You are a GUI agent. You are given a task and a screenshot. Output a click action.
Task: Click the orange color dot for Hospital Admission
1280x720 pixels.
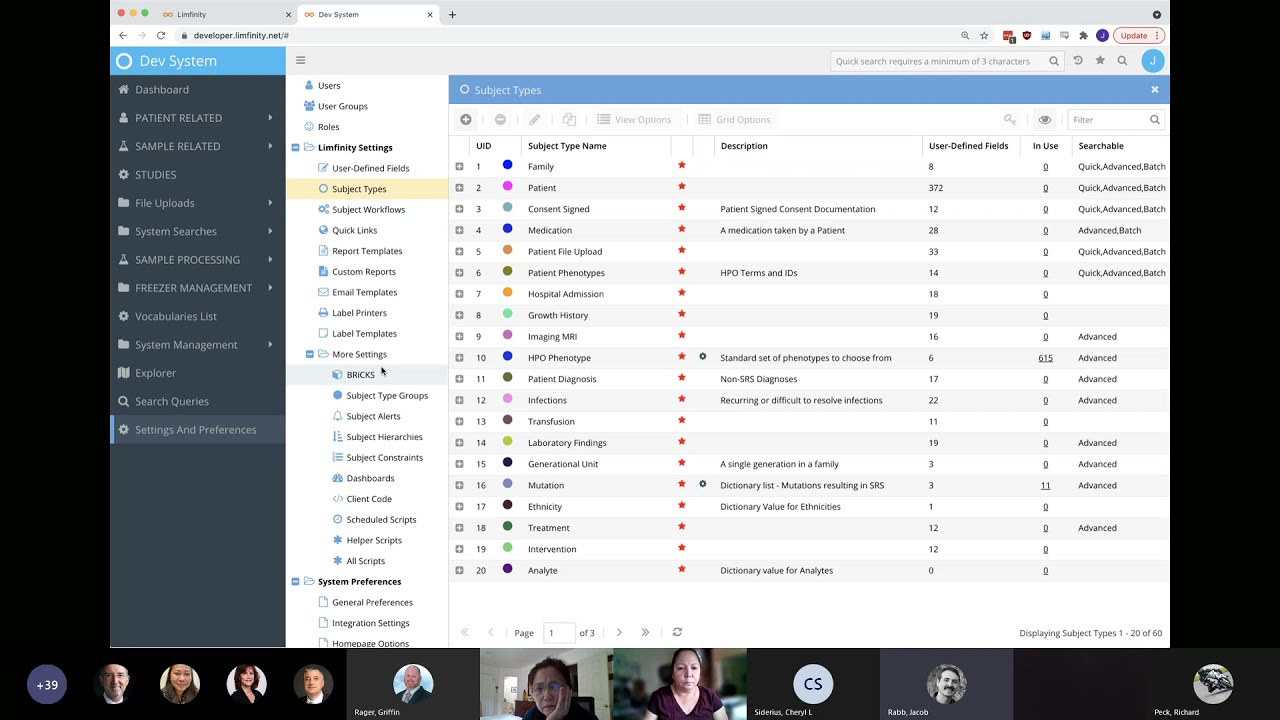[x=507, y=292]
